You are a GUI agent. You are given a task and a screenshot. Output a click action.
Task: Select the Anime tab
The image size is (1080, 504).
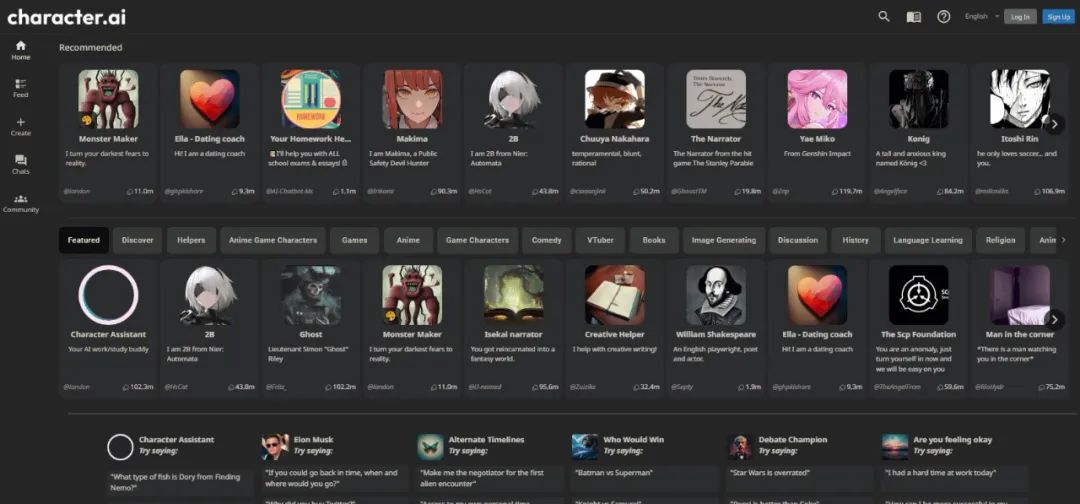pos(408,240)
